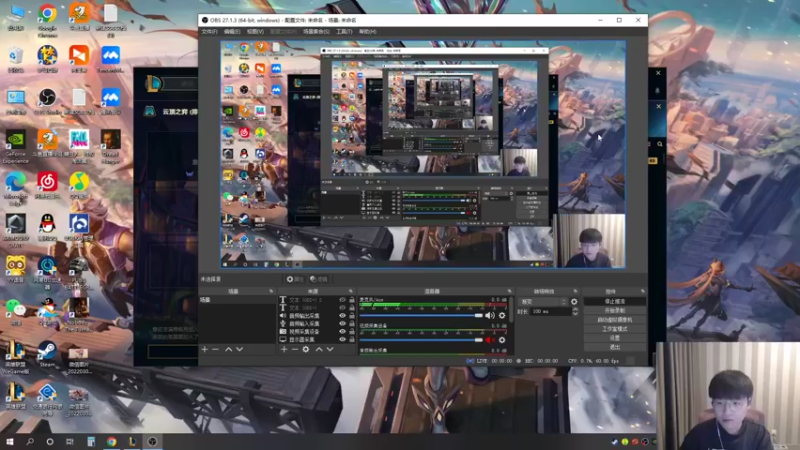This screenshot has height=450, width=800.
Task: Open the 渐变 transition dropdown
Action: (x=543, y=302)
